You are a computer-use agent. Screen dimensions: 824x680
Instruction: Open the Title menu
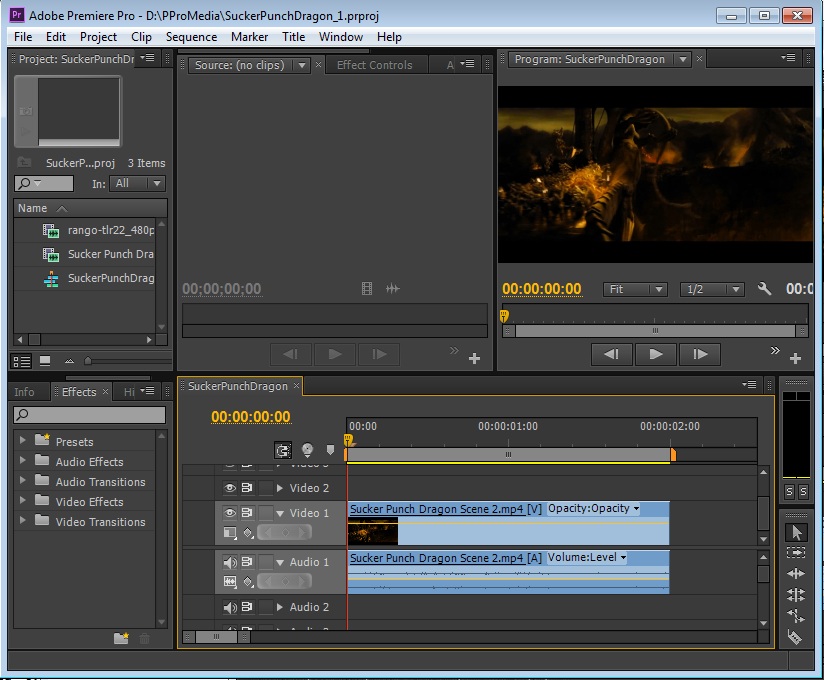pos(293,37)
